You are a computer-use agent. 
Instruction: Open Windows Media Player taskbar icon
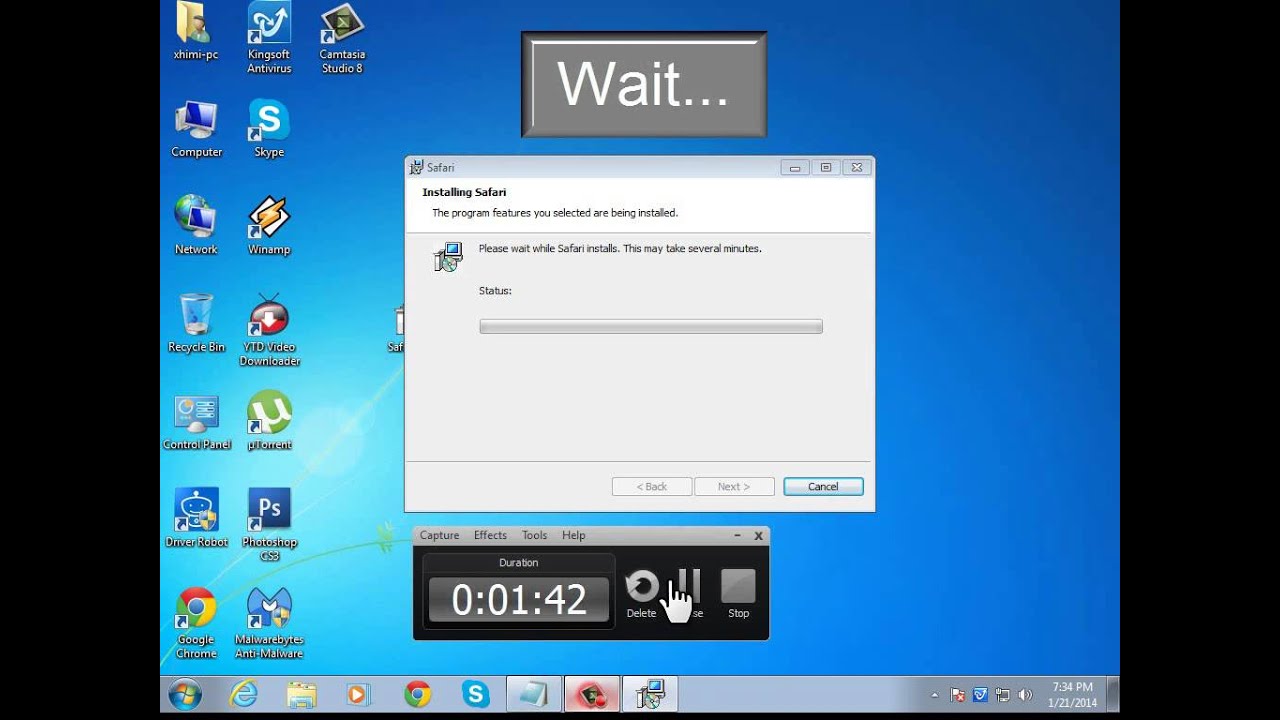[358, 695]
